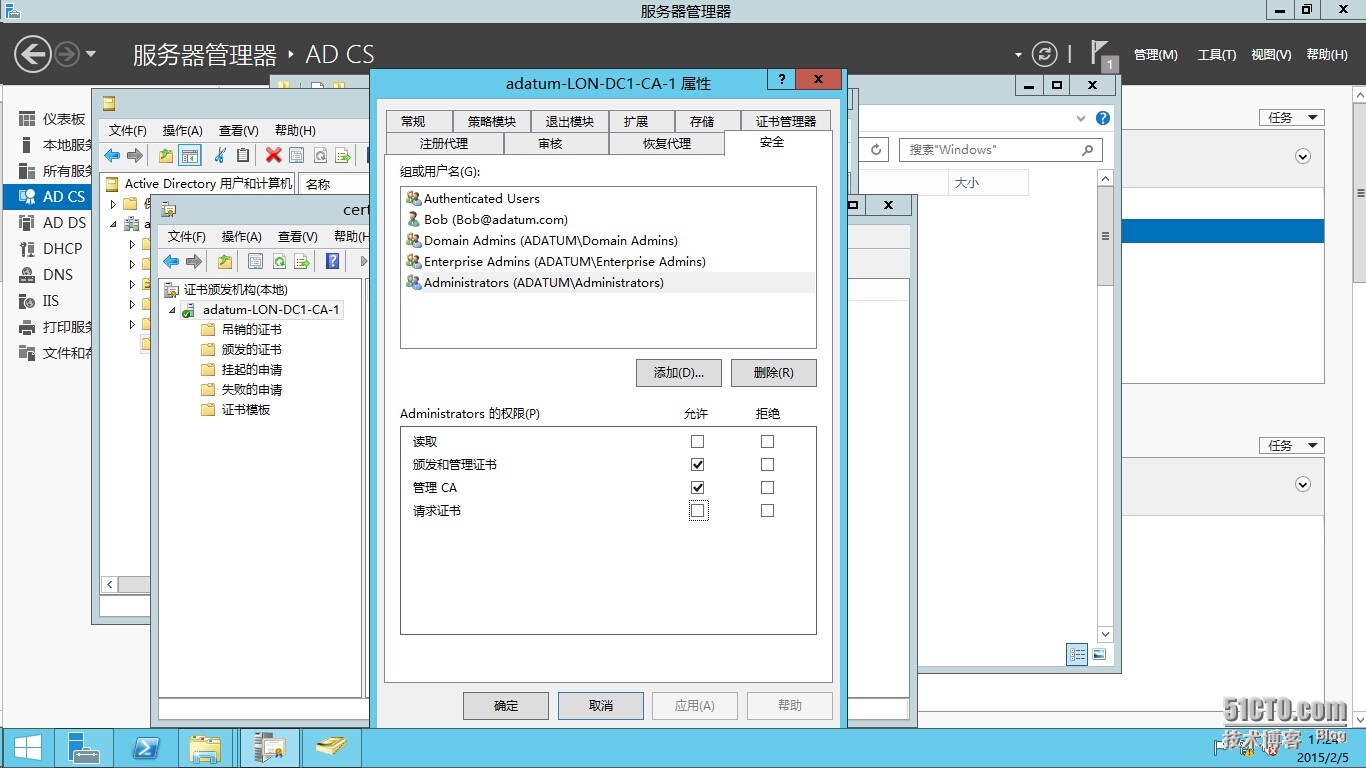This screenshot has height=768, width=1366.
Task: Check Allow for Request Certificates
Action: tap(697, 510)
